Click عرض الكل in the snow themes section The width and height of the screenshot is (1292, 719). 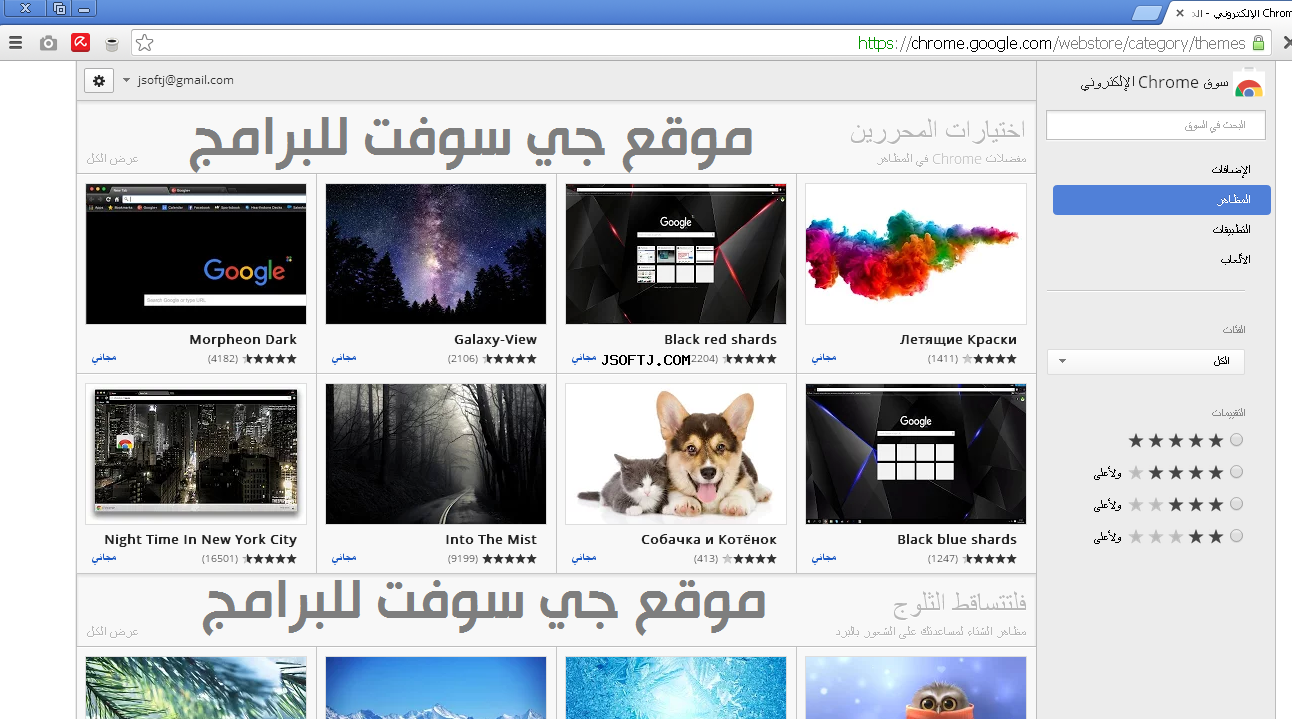tap(112, 632)
